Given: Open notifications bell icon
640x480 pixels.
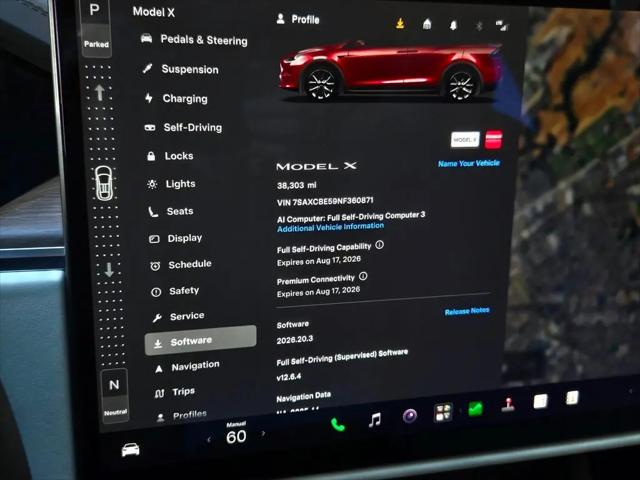Looking at the screenshot, I should tap(453, 25).
